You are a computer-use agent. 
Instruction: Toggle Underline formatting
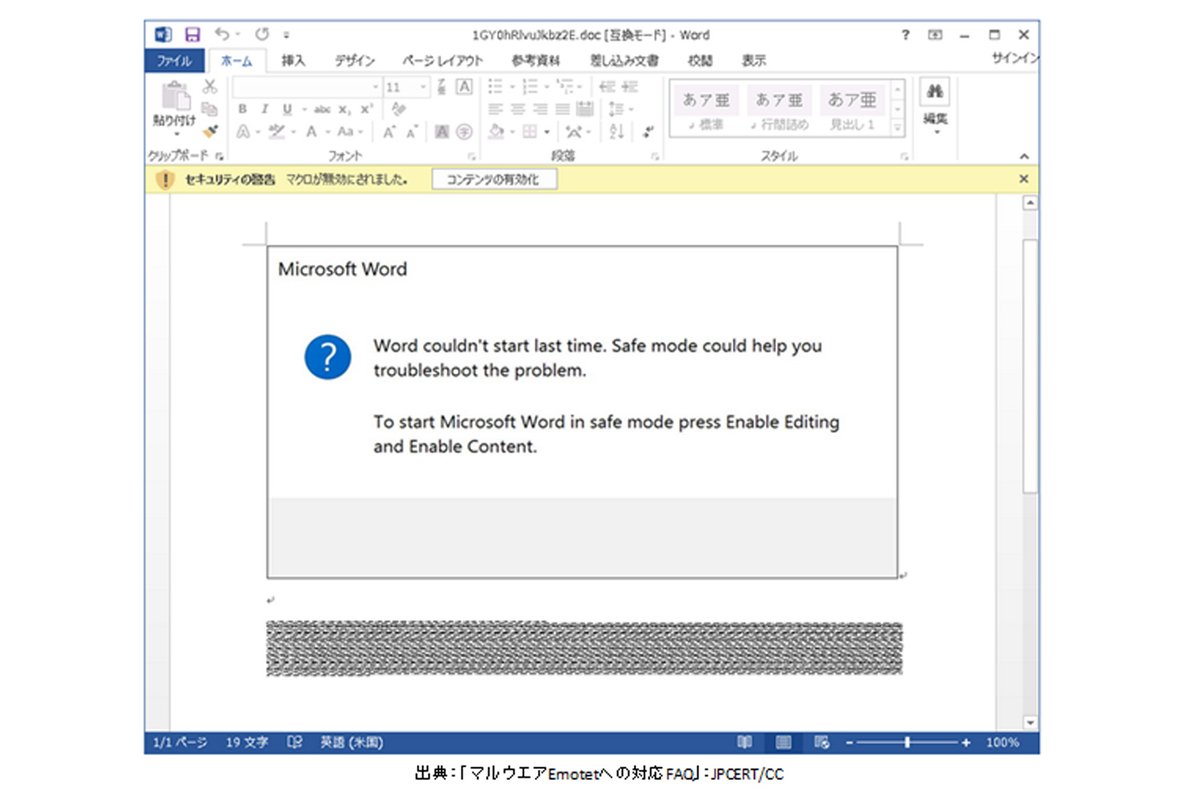point(287,109)
